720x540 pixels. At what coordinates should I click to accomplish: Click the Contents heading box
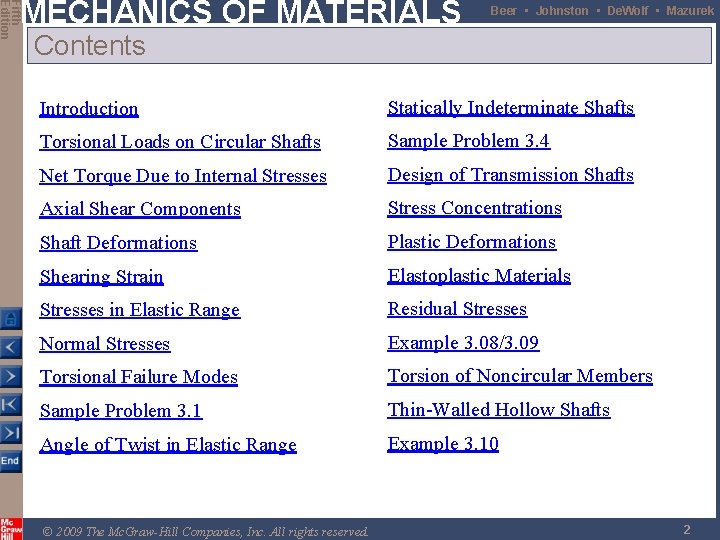click(370, 45)
